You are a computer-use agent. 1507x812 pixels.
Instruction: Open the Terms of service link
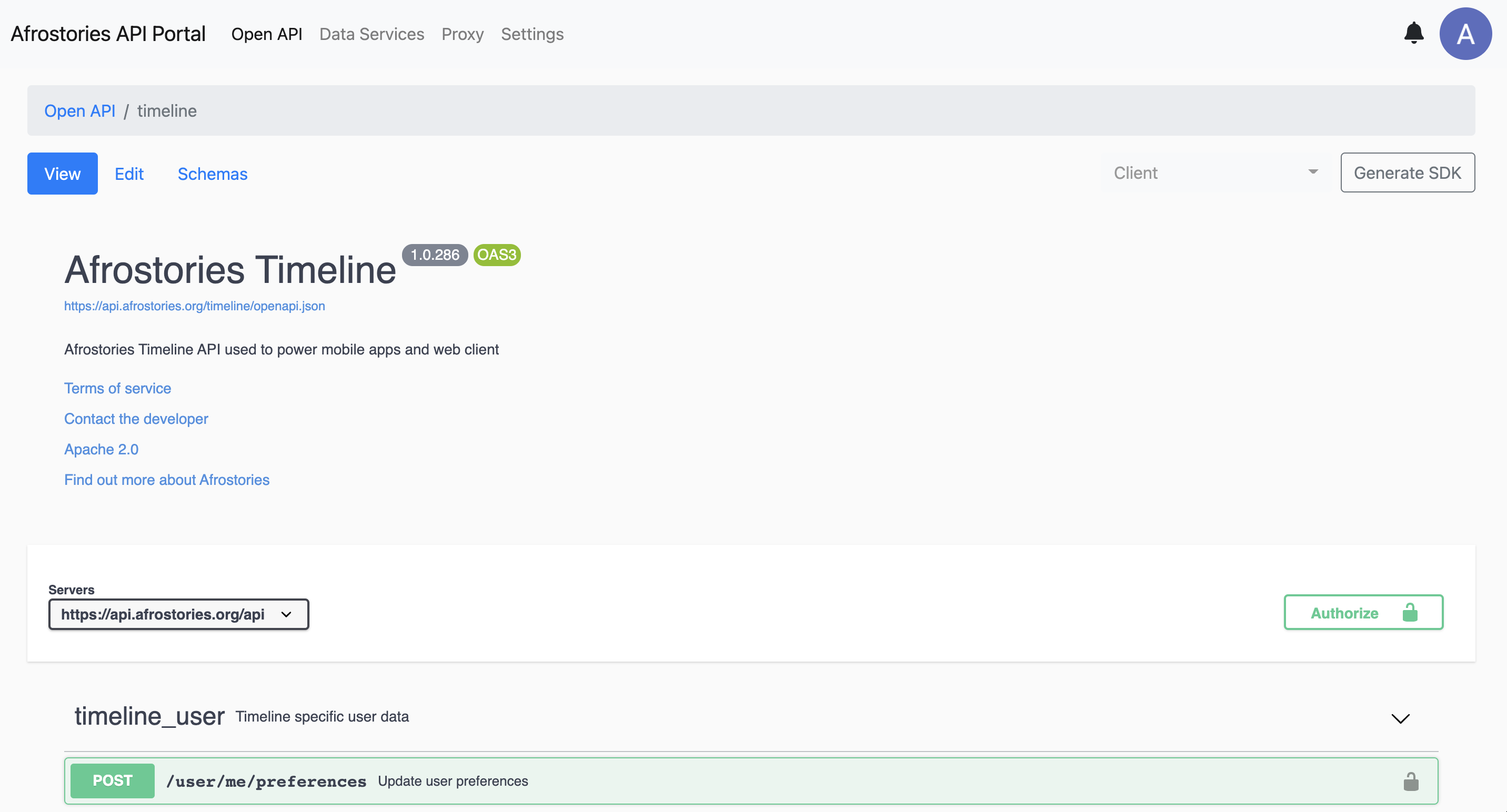pyautogui.click(x=117, y=388)
